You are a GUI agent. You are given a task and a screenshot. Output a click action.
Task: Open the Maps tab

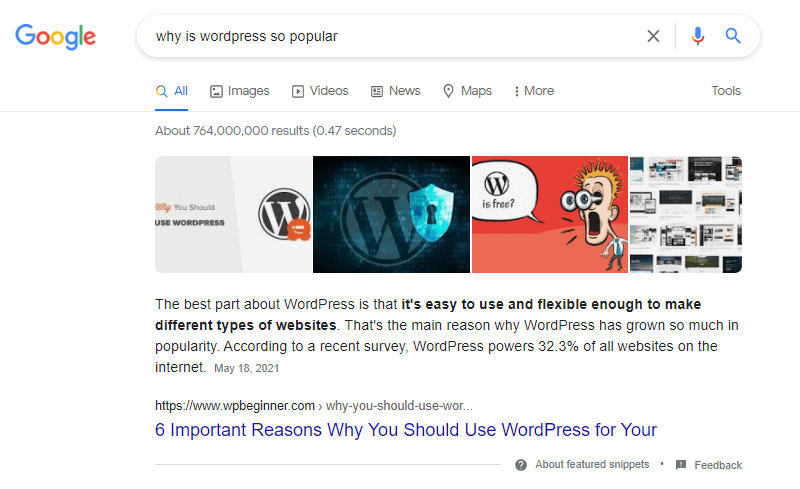467,91
